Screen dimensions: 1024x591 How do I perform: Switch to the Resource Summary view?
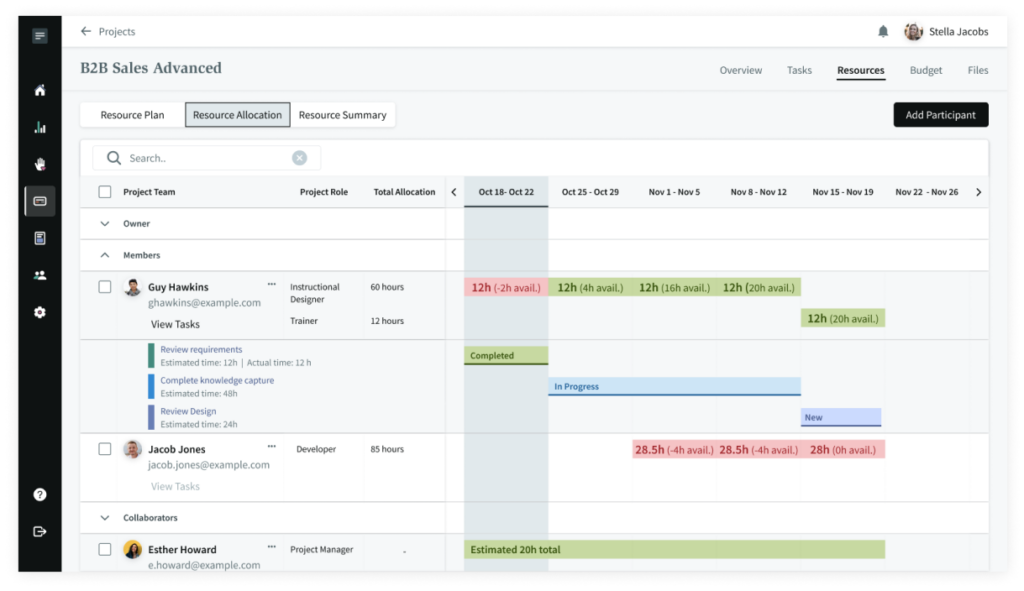click(x=342, y=115)
